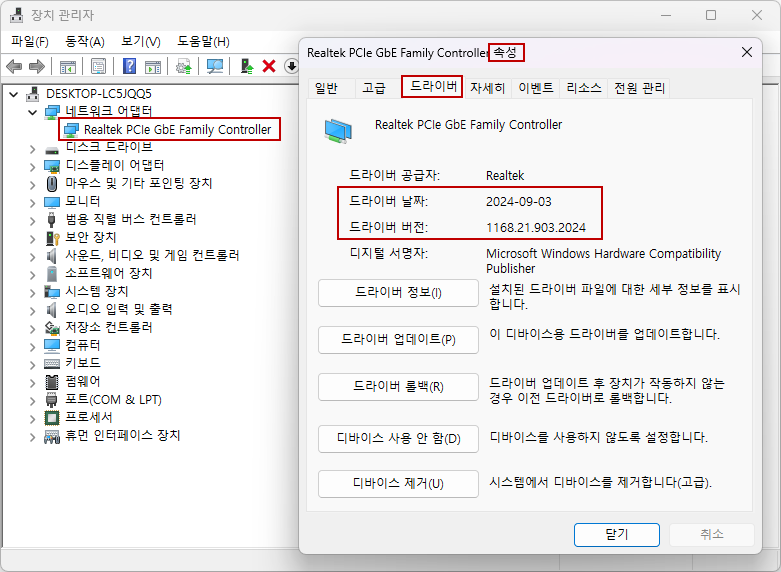
Task: Expand the 모니터 chevron
Action: 32,203
